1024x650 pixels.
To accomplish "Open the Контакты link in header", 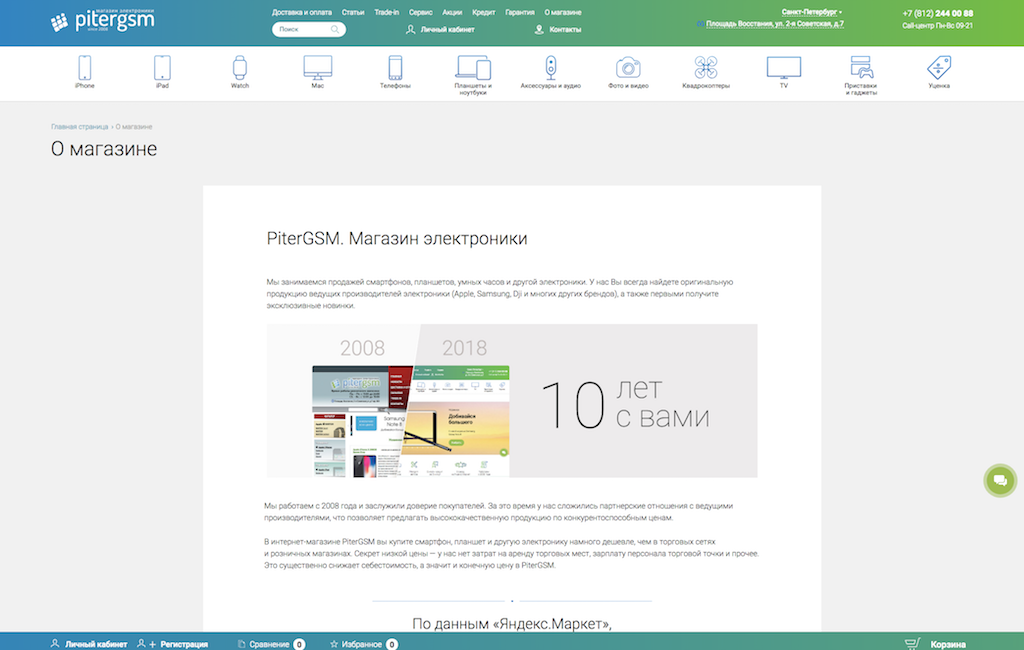I will coord(558,29).
